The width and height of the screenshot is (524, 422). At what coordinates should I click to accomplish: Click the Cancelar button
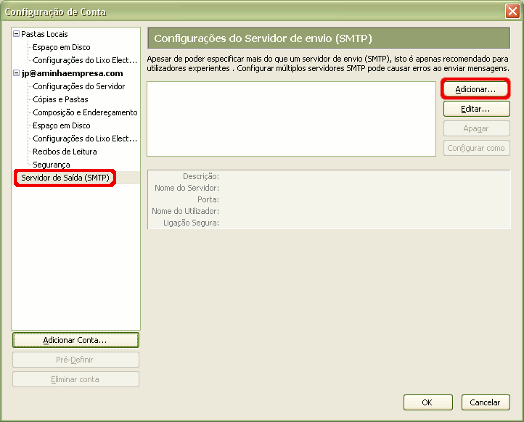485,402
